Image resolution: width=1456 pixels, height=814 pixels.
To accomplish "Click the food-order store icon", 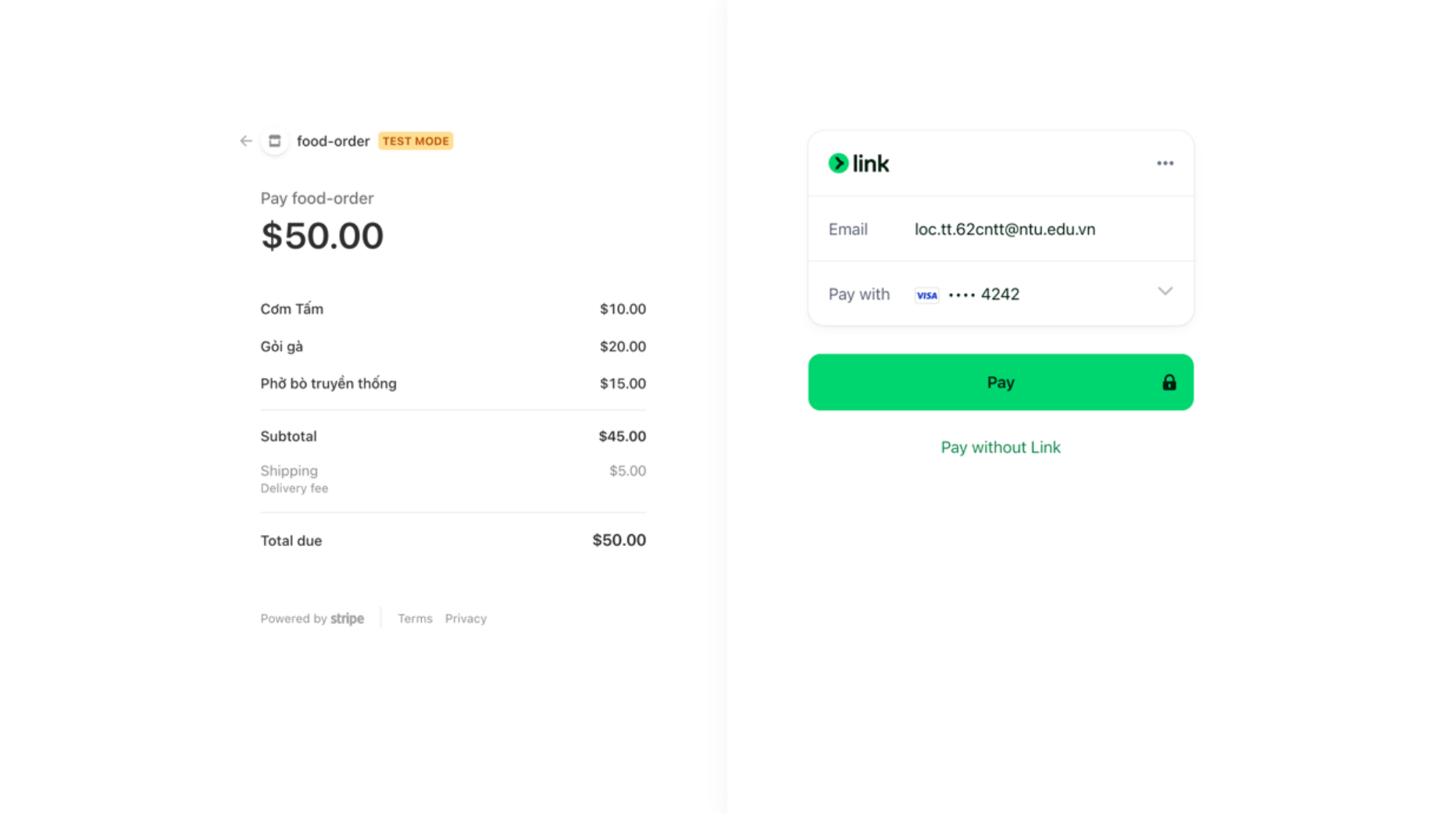I will coord(275,141).
